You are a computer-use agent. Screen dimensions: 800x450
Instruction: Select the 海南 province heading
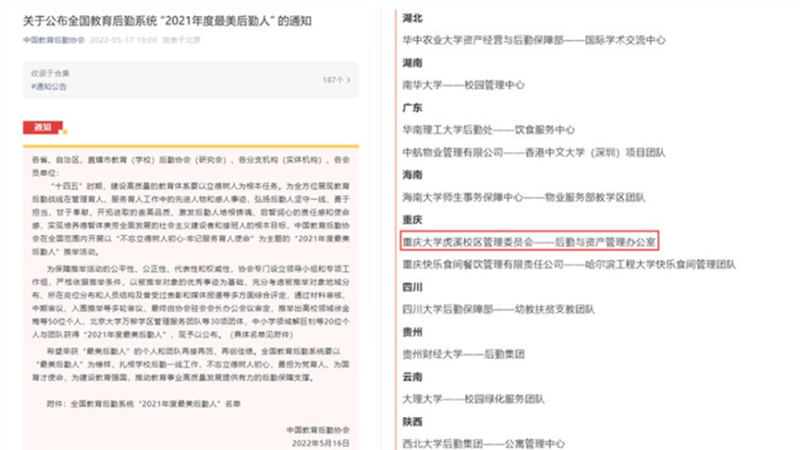[x=412, y=175]
